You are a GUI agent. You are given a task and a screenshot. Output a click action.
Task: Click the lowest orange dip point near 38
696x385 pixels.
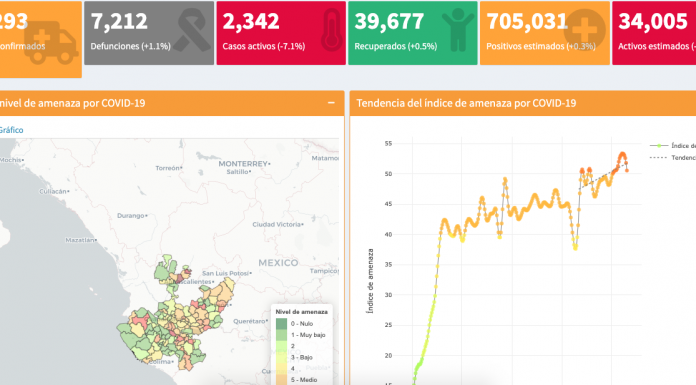pos(575,248)
